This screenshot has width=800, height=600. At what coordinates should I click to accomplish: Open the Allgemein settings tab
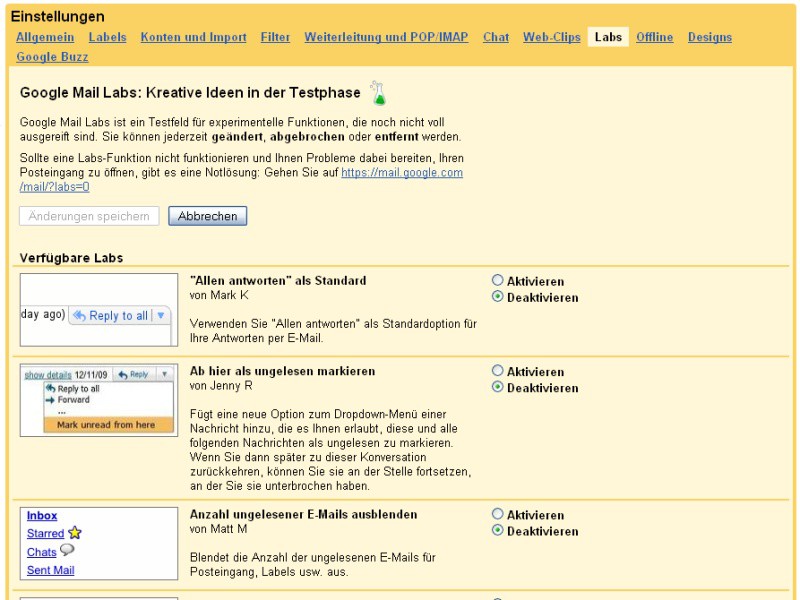(45, 37)
